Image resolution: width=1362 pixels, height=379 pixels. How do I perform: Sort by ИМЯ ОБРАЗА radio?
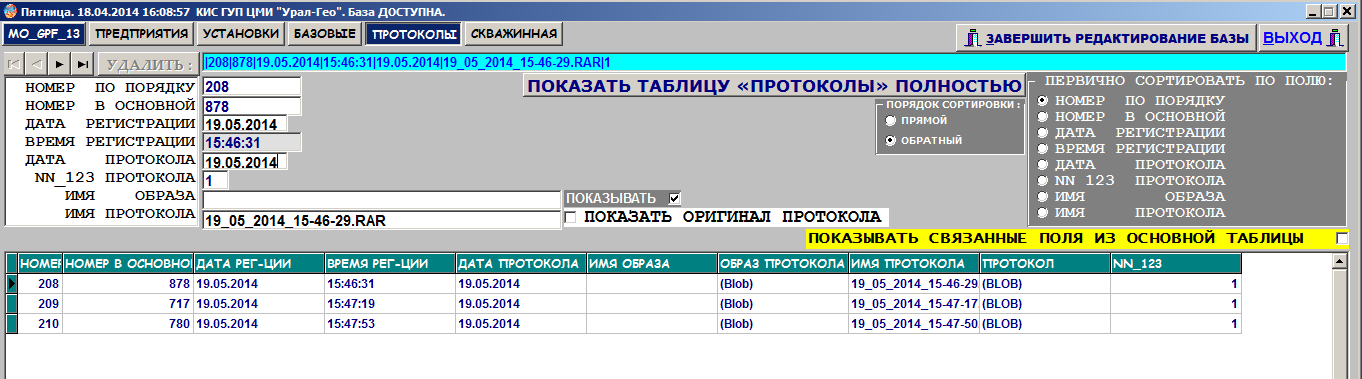(1044, 197)
